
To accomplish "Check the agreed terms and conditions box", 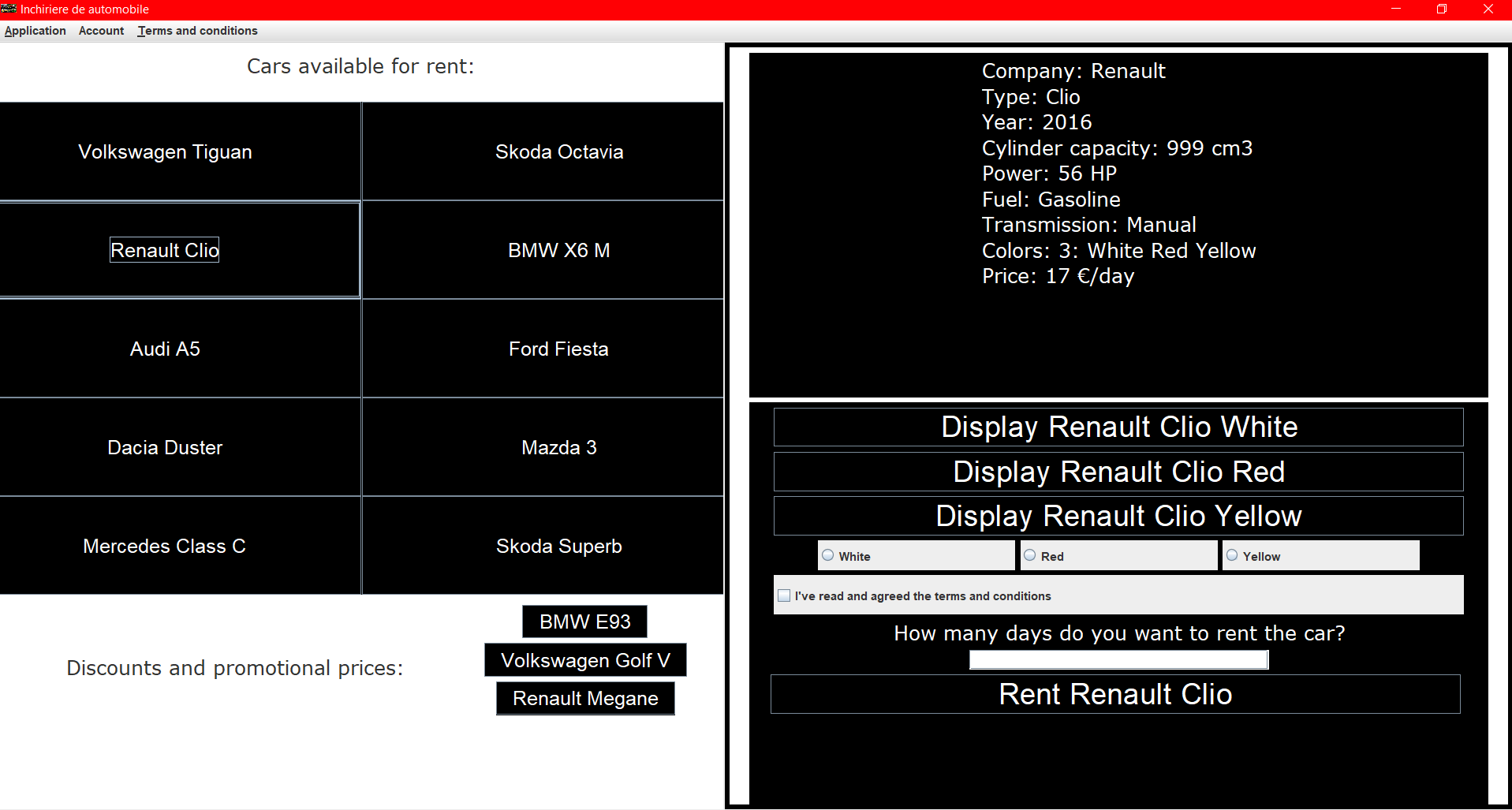I will (x=784, y=595).
